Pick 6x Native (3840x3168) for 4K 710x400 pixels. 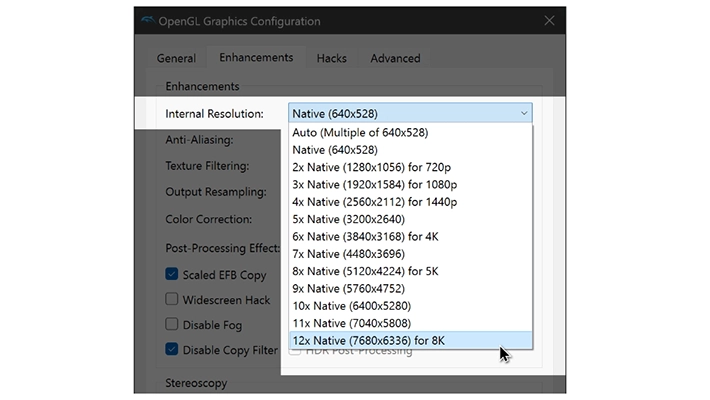pos(410,236)
